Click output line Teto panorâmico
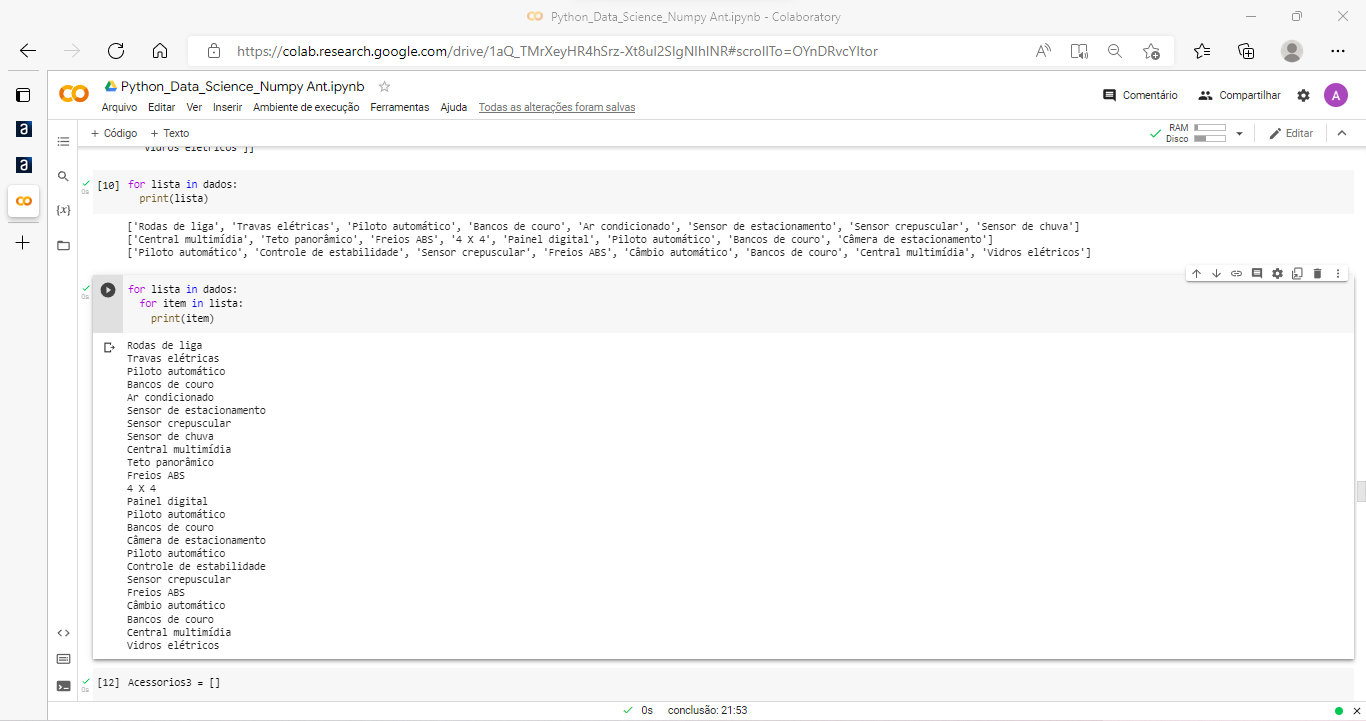 coord(170,463)
